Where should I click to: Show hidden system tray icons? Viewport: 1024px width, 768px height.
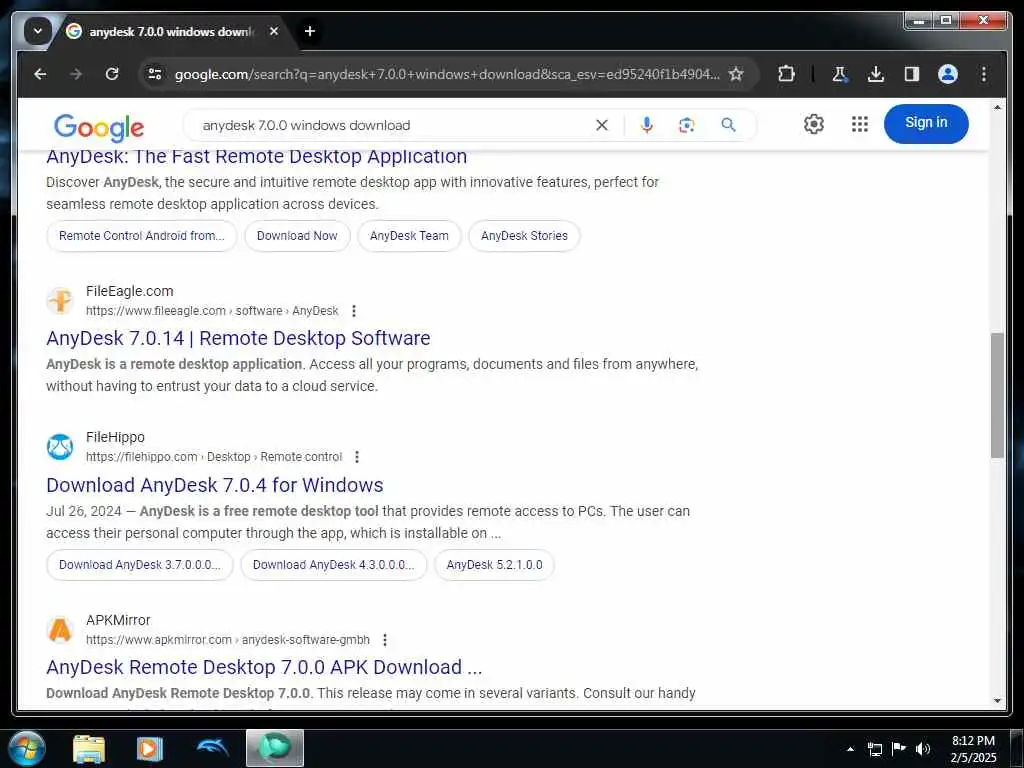coord(850,749)
